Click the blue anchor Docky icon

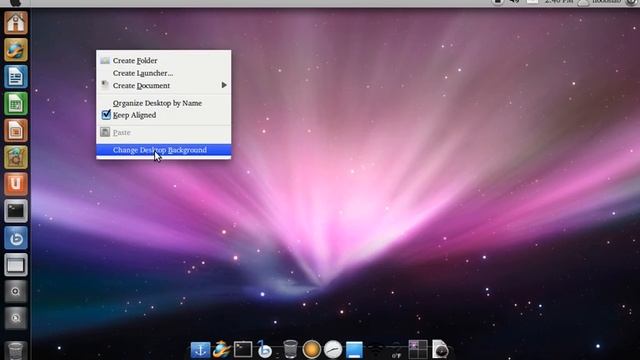pyautogui.click(x=200, y=350)
